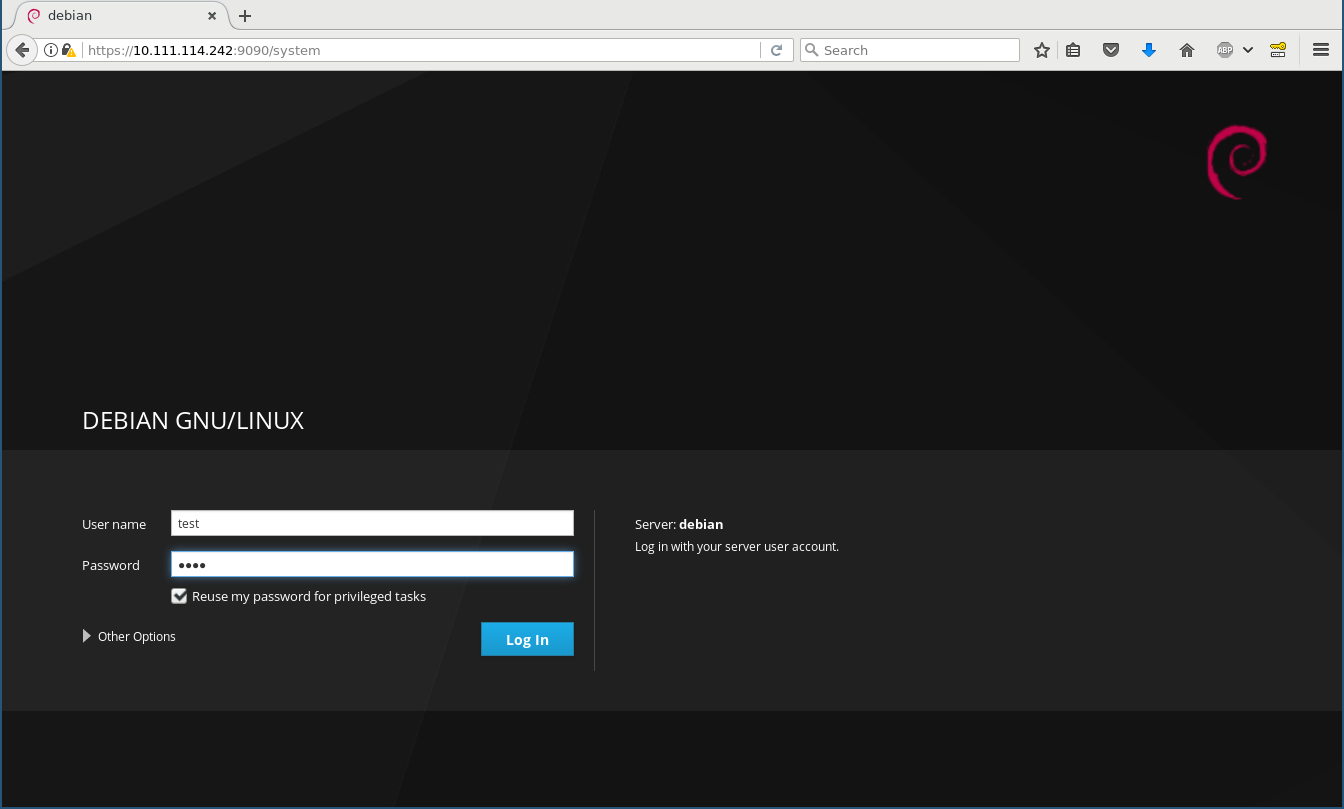Screen dimensions: 1344x809
Task: Click 'Log in with your server user account.' text
Action: pos(737,547)
